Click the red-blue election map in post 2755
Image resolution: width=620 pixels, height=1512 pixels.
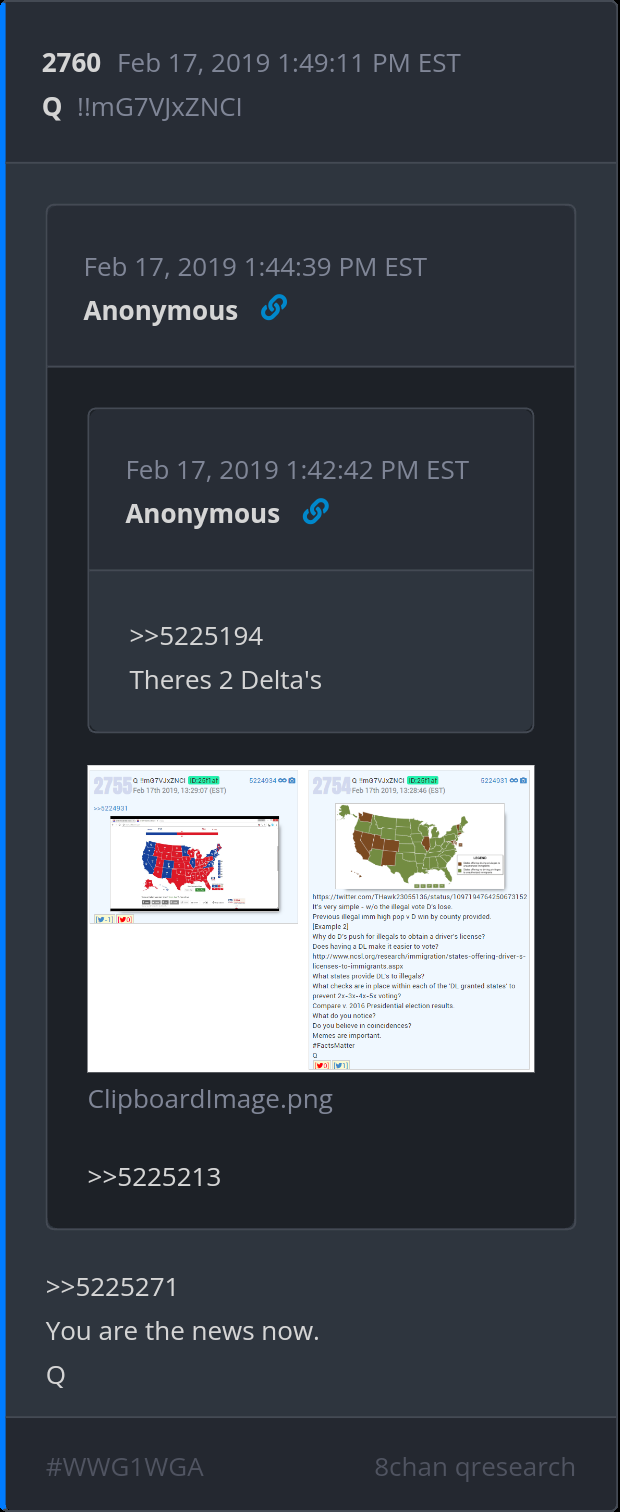(195, 864)
